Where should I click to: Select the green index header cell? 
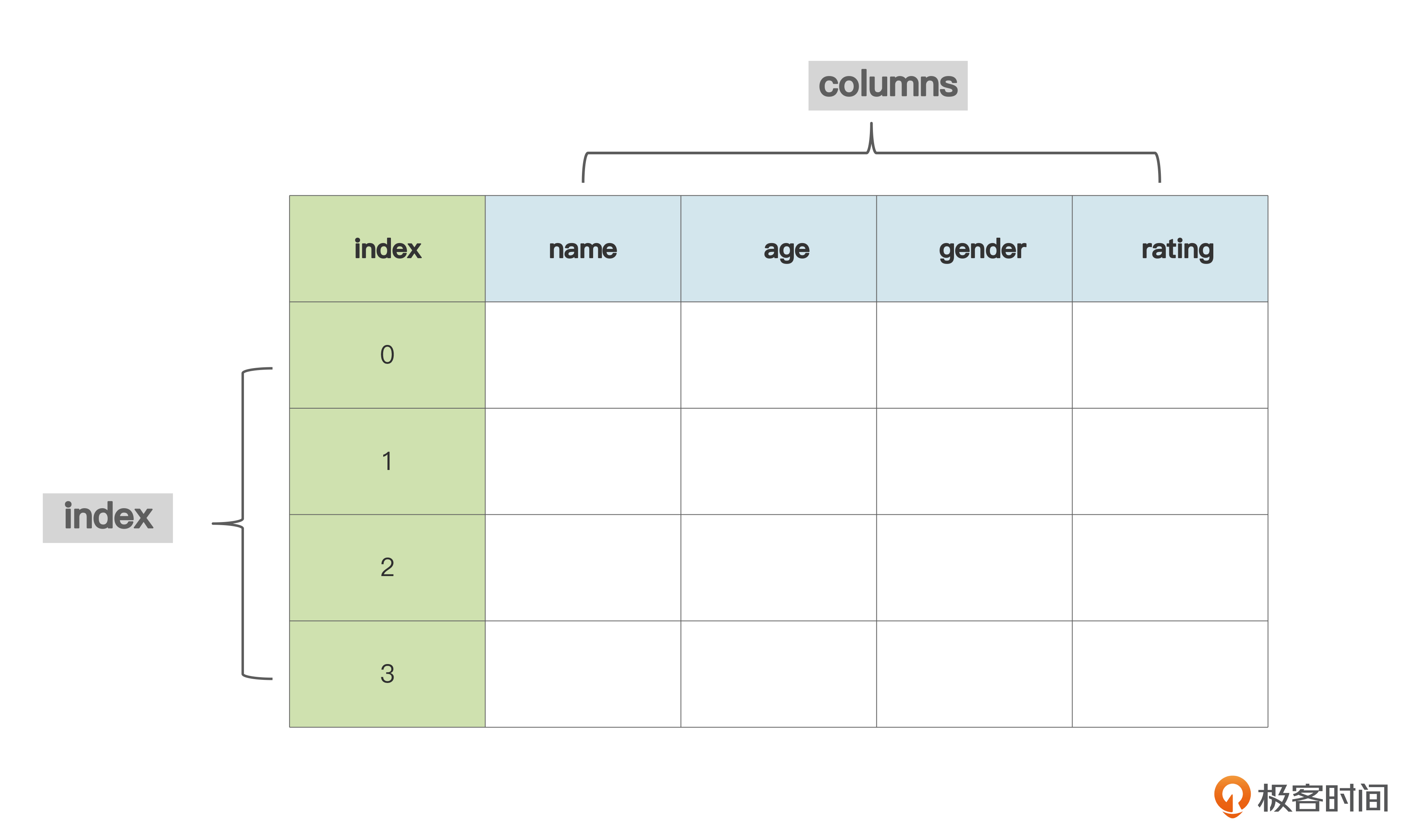click(x=387, y=248)
